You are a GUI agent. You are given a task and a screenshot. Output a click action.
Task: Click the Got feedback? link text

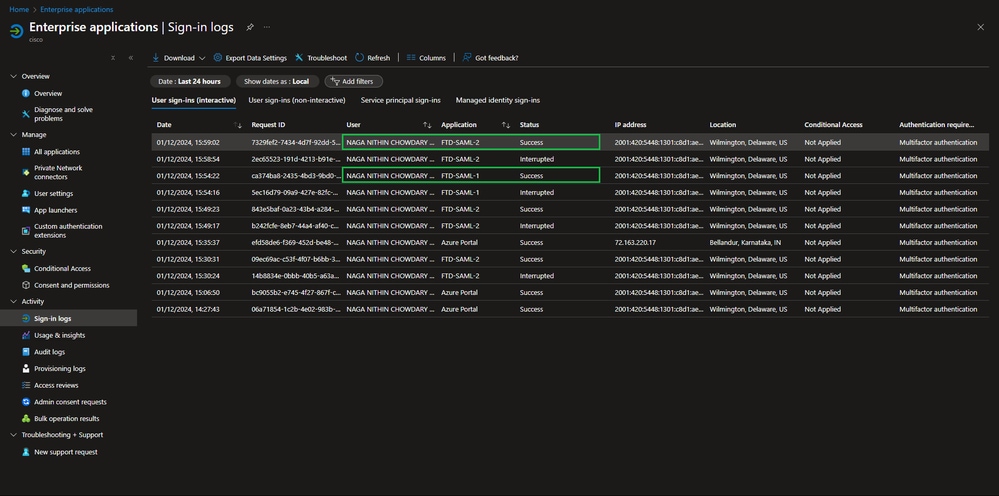point(496,58)
